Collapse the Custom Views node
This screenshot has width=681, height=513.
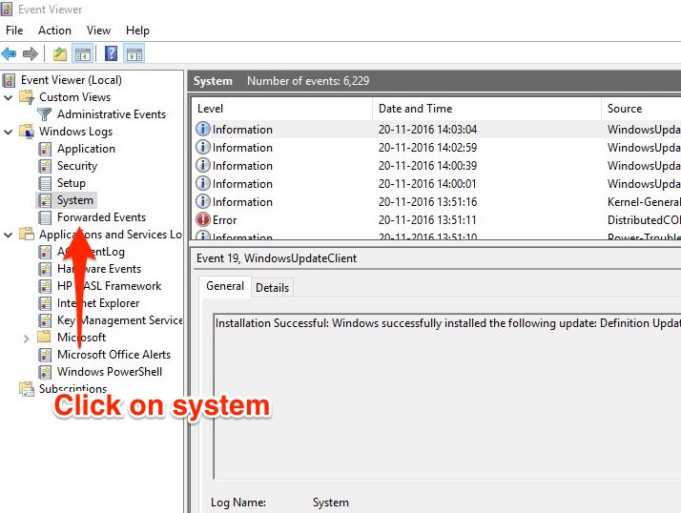[x=8, y=97]
